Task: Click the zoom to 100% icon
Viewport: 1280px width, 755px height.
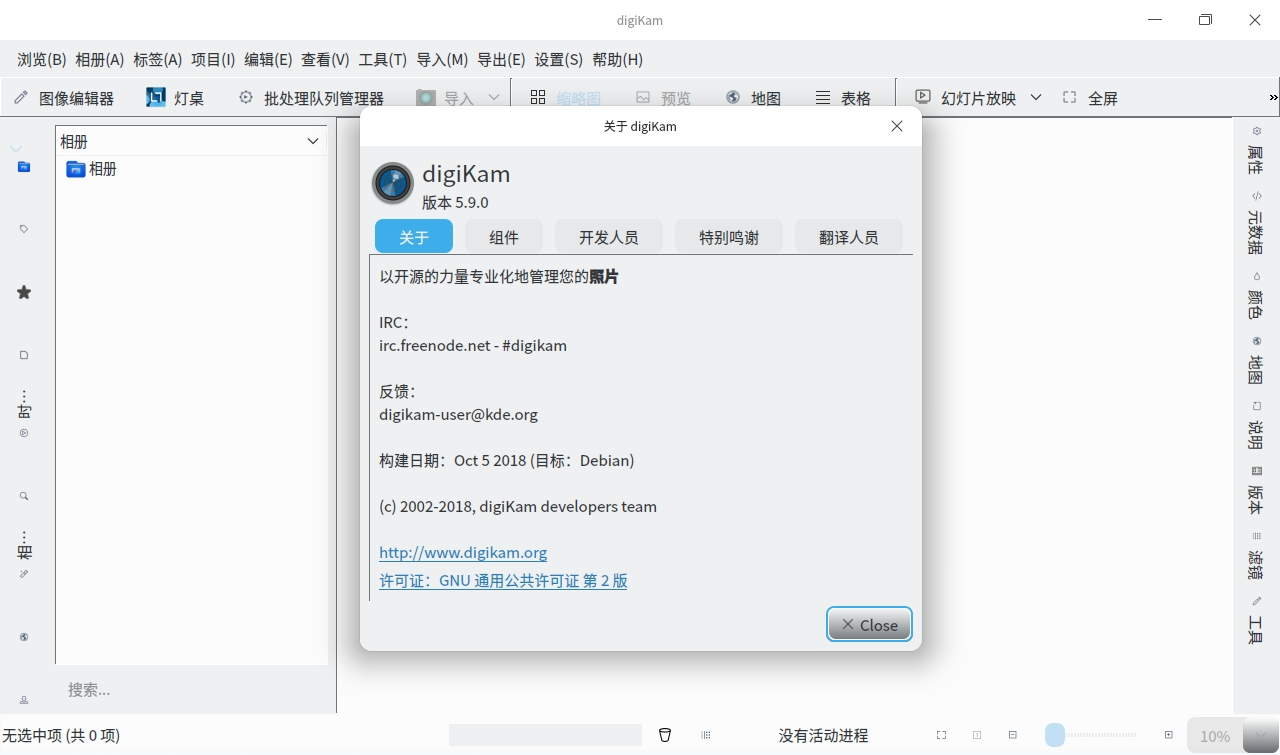Action: point(977,735)
